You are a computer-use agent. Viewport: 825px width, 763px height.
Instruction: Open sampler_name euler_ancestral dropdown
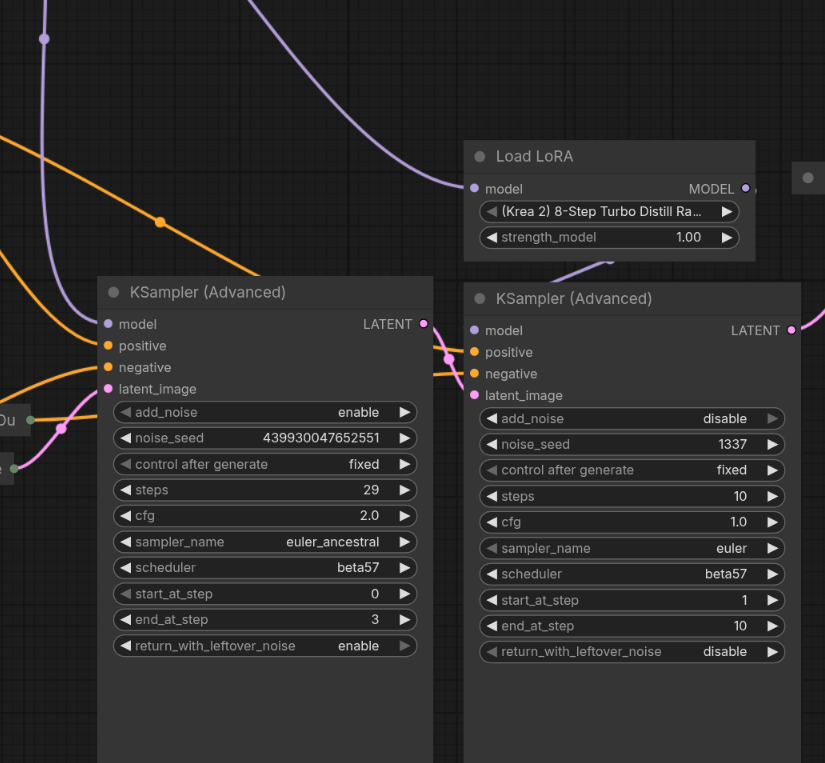(x=265, y=542)
